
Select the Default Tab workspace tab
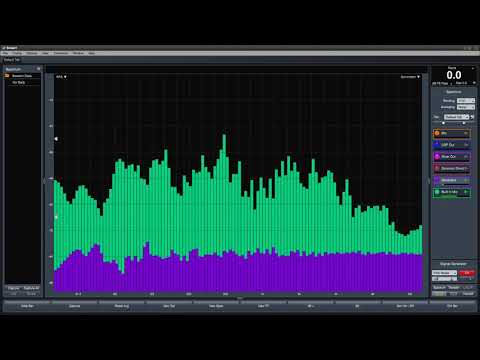point(12,60)
